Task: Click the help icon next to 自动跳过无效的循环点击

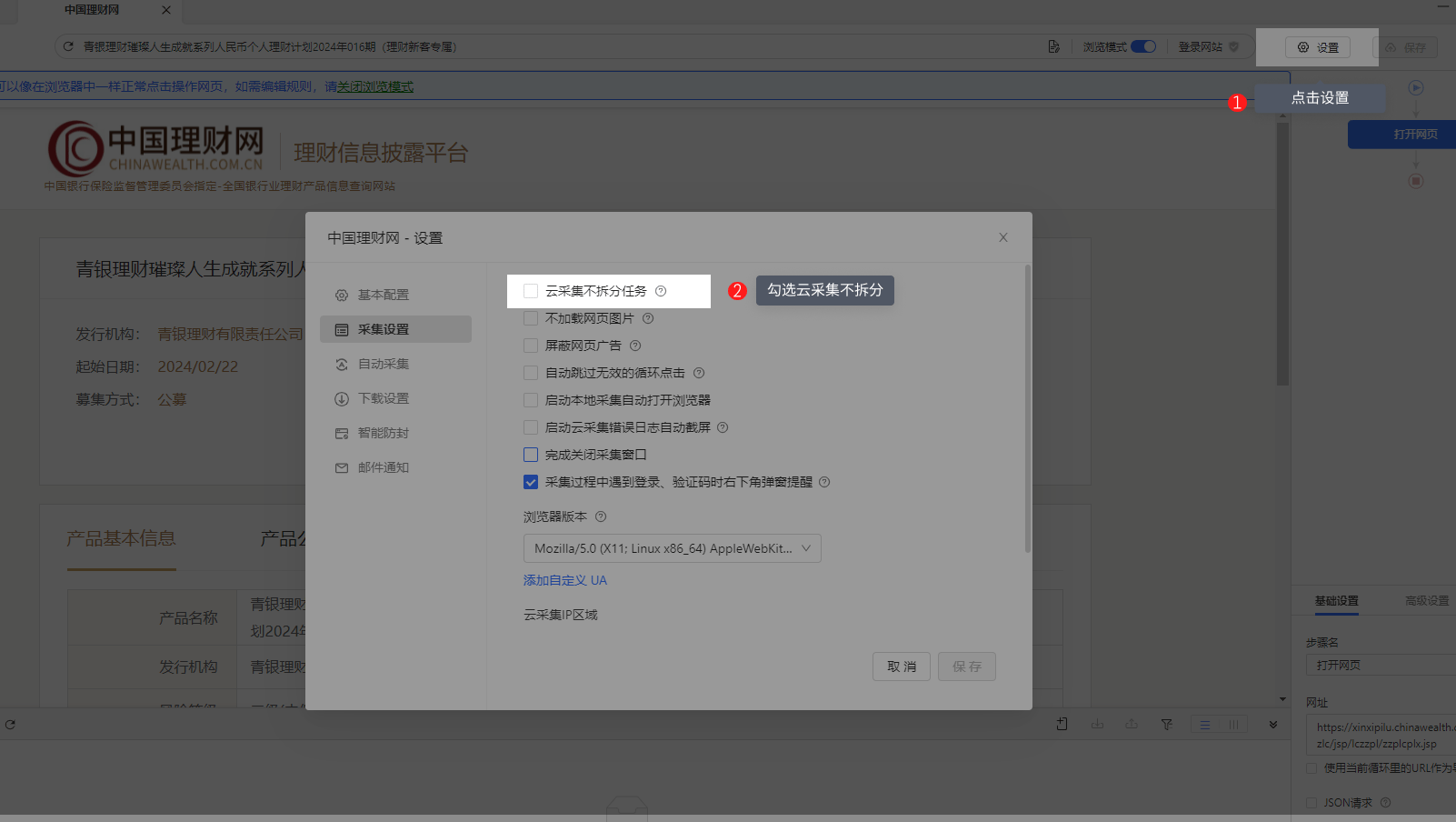Action: pos(699,373)
